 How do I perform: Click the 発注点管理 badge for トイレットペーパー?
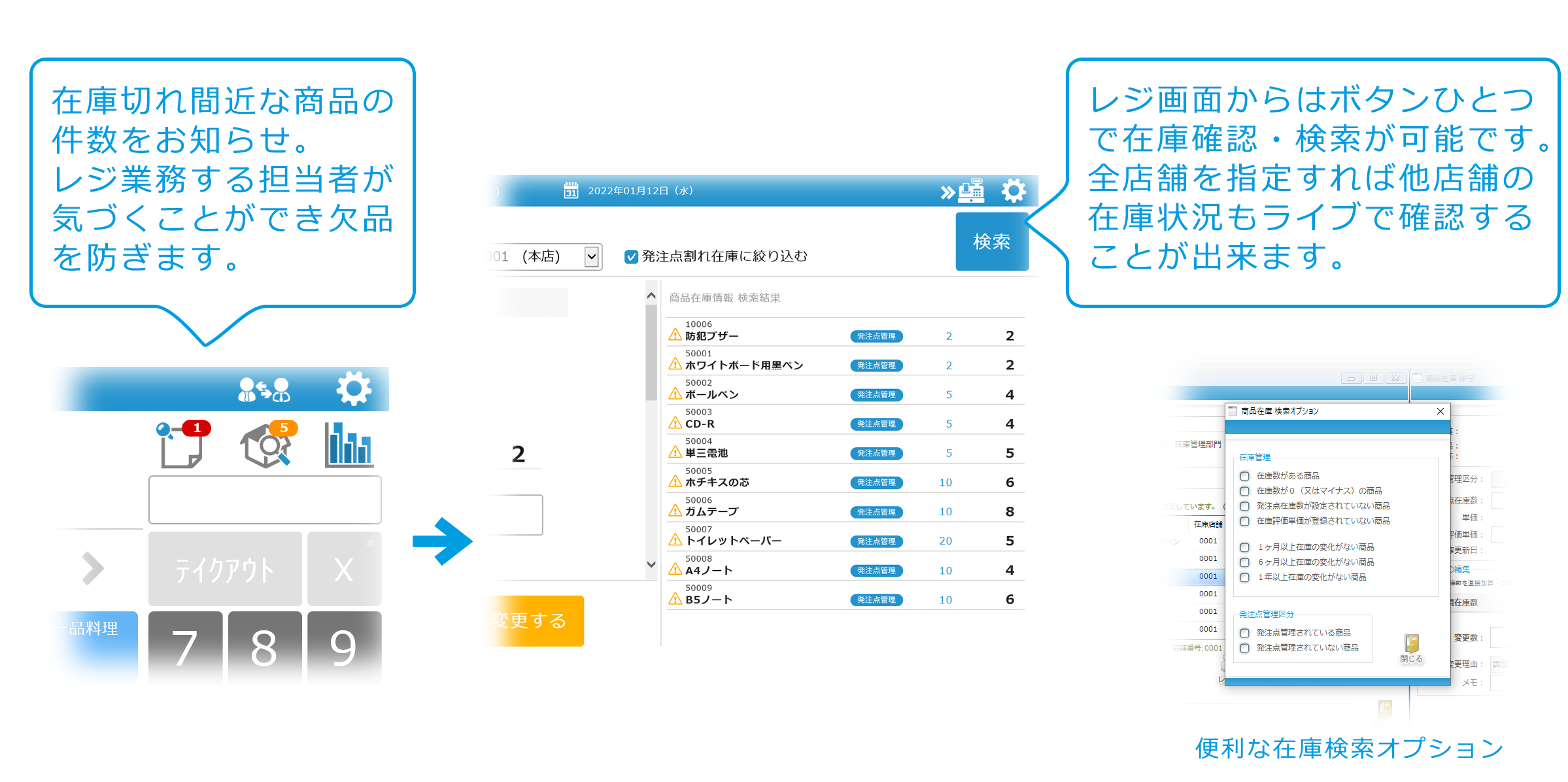coord(876,541)
